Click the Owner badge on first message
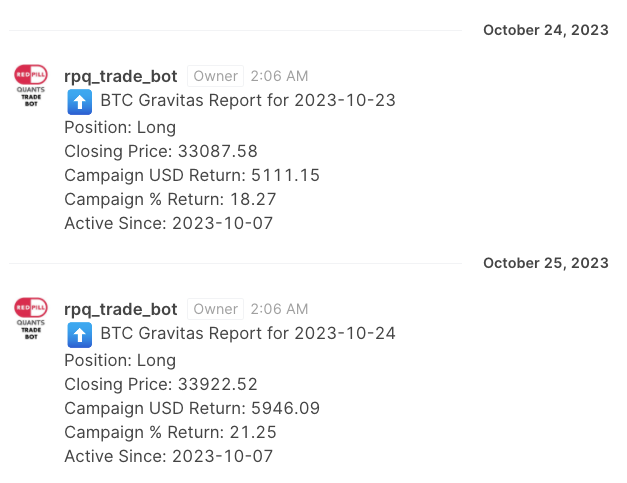This screenshot has height=483, width=627. pyautogui.click(x=215, y=76)
